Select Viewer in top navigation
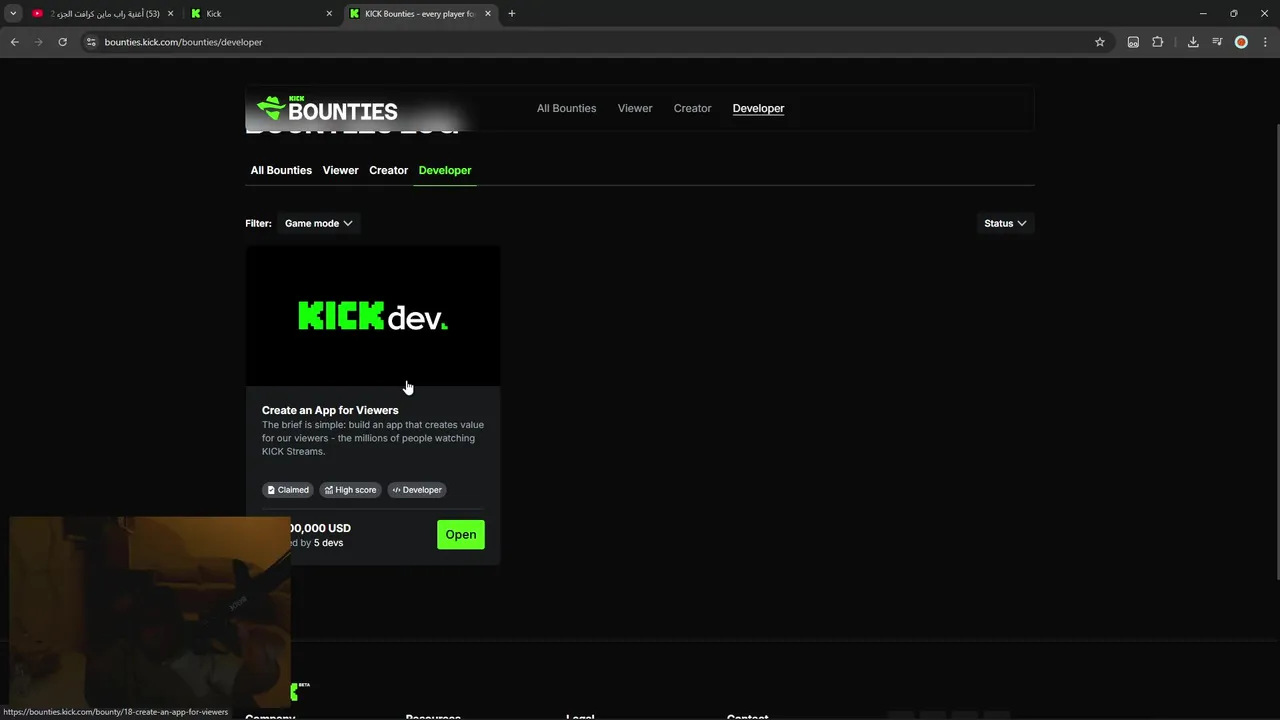 pos(635,108)
